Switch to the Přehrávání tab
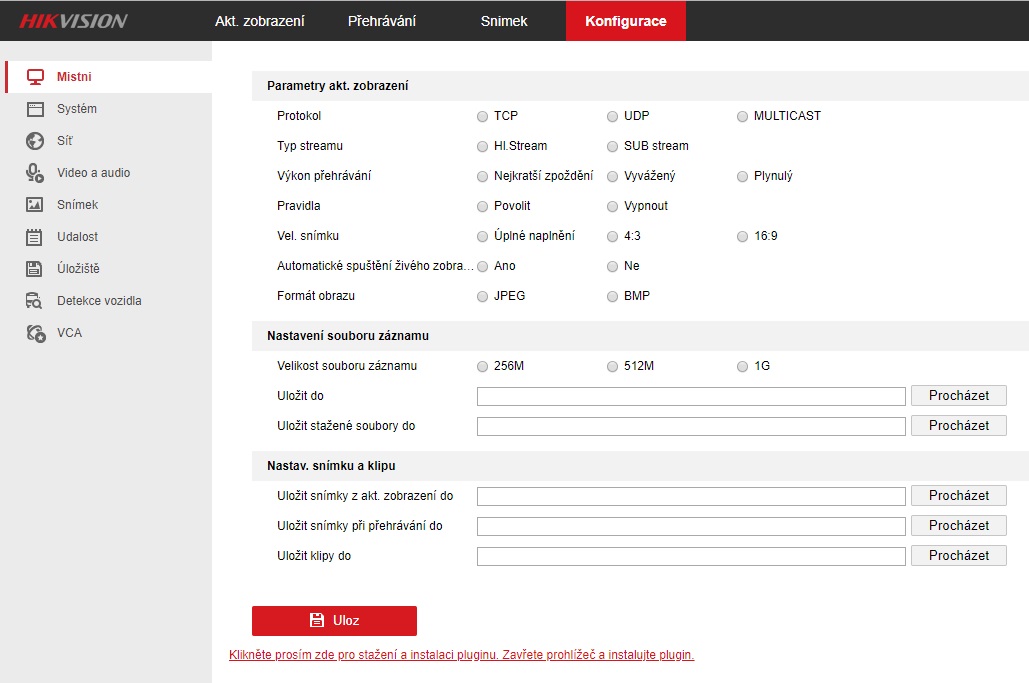The image size is (1029, 683). click(382, 21)
